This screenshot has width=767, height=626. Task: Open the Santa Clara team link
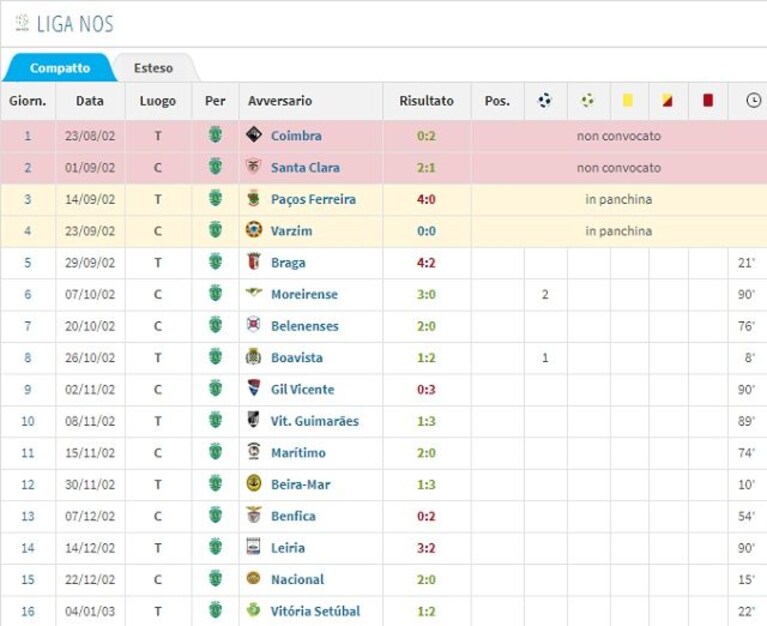305,167
